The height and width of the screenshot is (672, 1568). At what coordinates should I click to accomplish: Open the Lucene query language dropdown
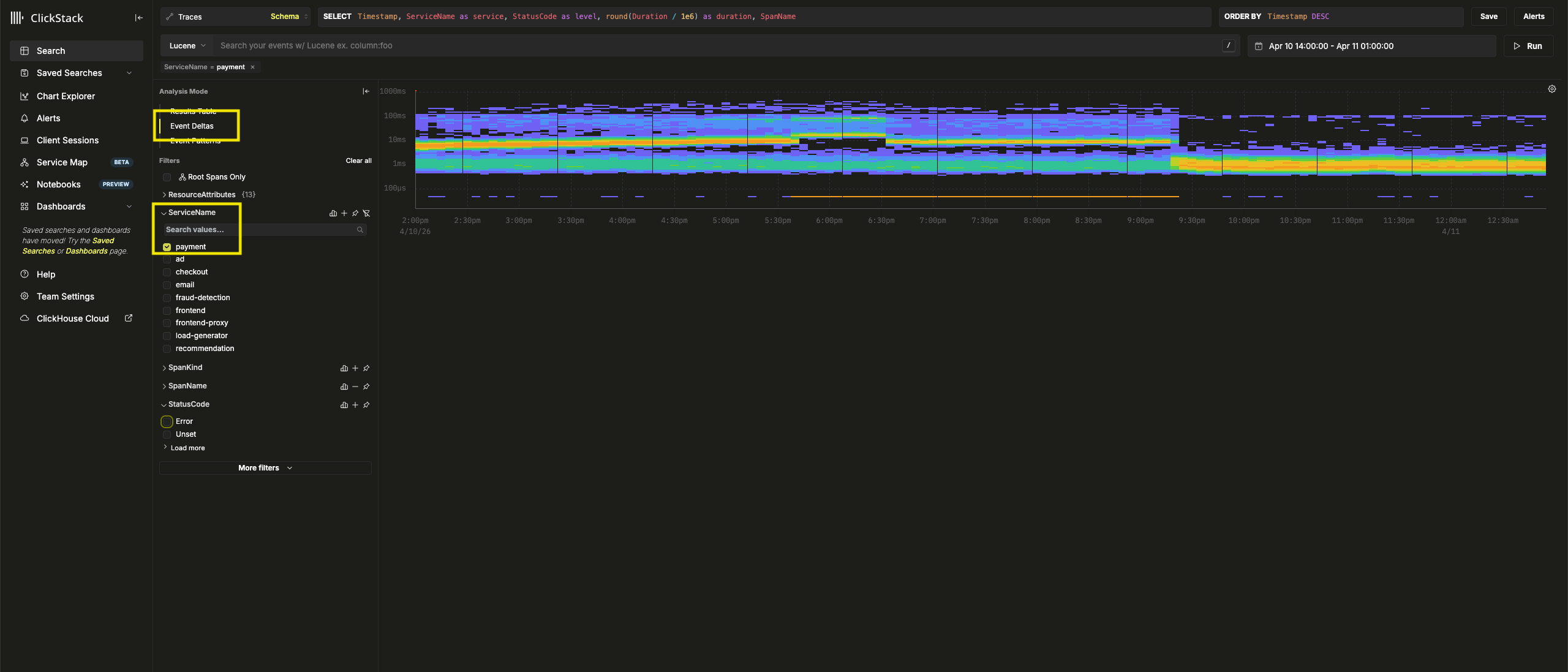click(187, 46)
